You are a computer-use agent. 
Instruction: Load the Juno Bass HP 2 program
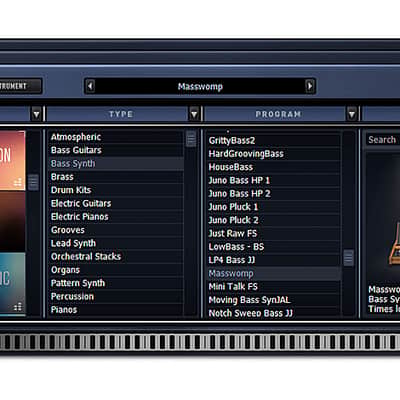[x=274, y=194]
